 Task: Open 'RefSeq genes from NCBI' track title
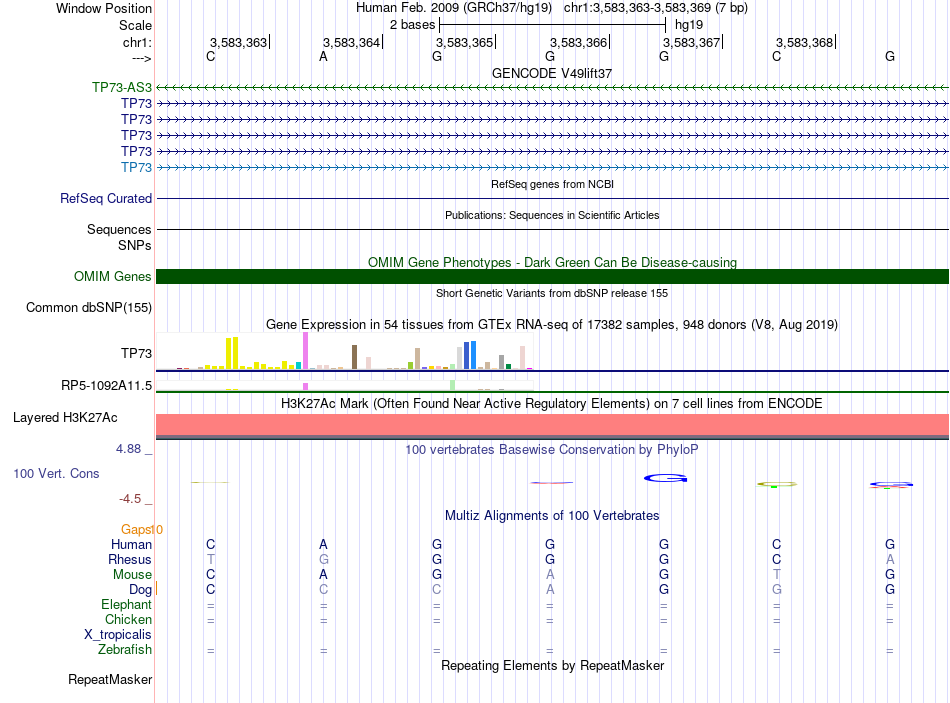(x=552, y=184)
